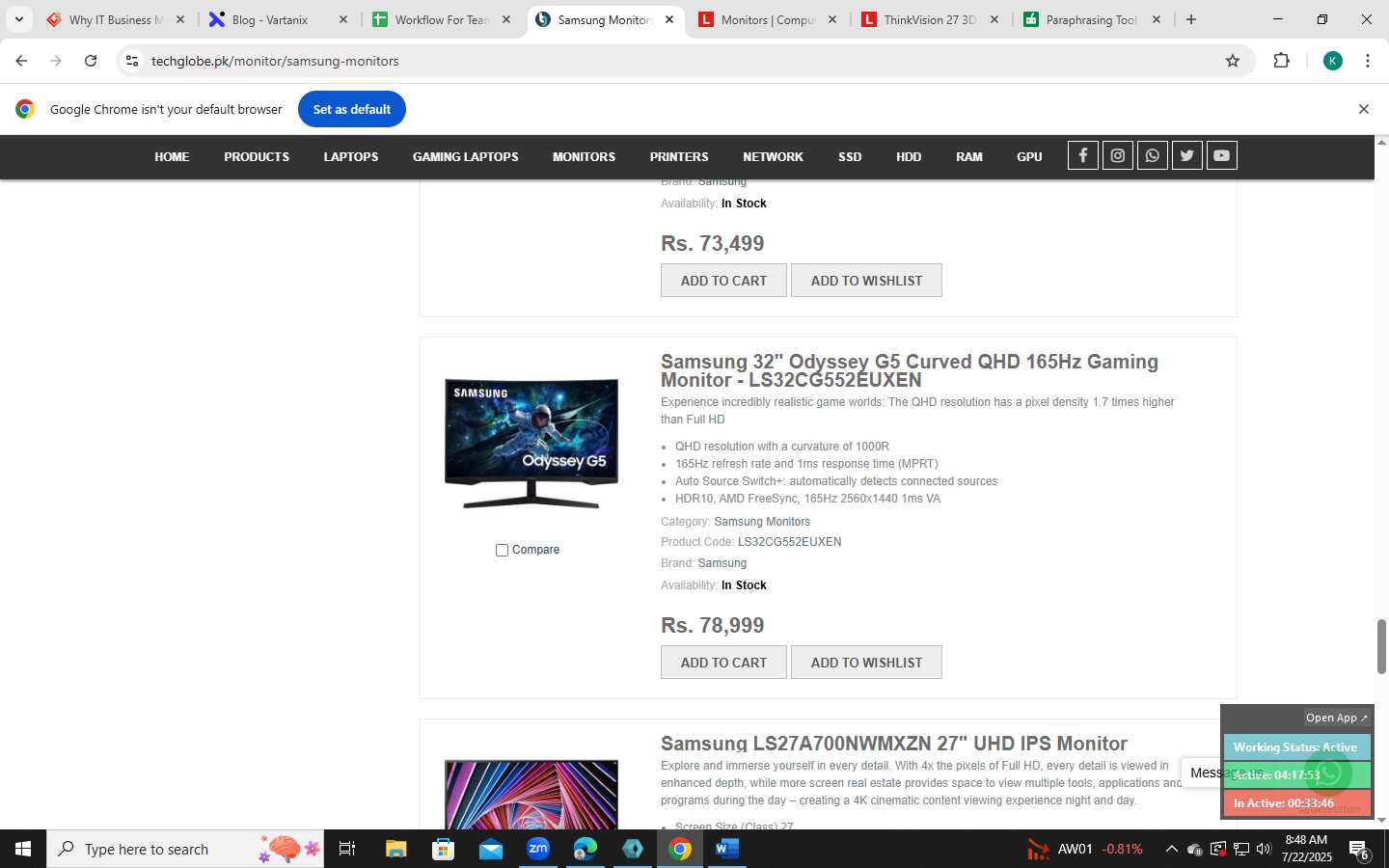Click Samsung Monitors category link under Odyssey G5
Screen dimensions: 1389x868
click(x=762, y=522)
